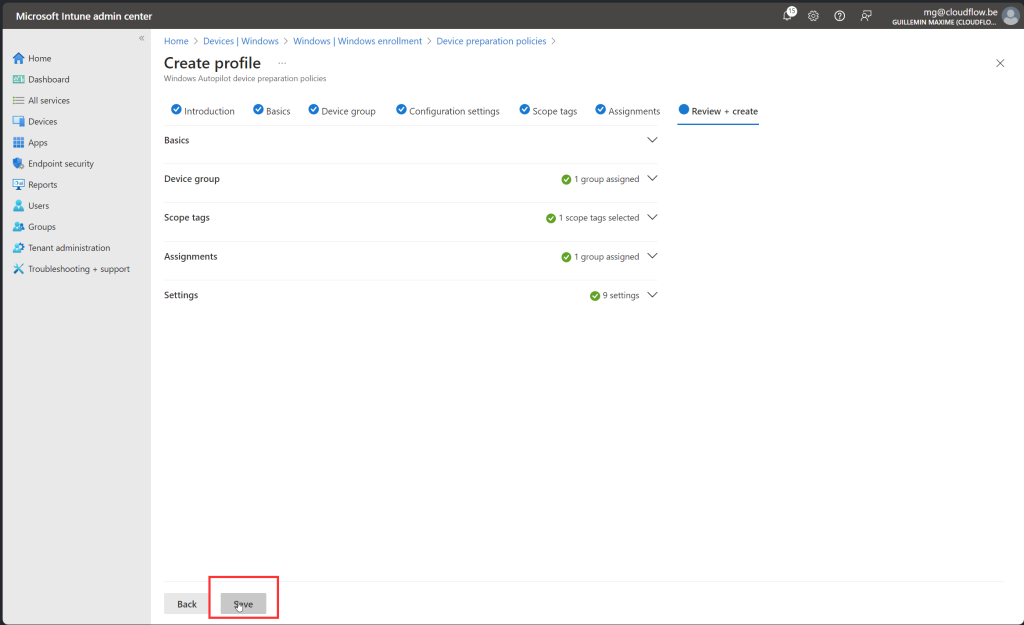The height and width of the screenshot is (625, 1024).
Task: Select the Review + create tab
Action: (x=718, y=111)
